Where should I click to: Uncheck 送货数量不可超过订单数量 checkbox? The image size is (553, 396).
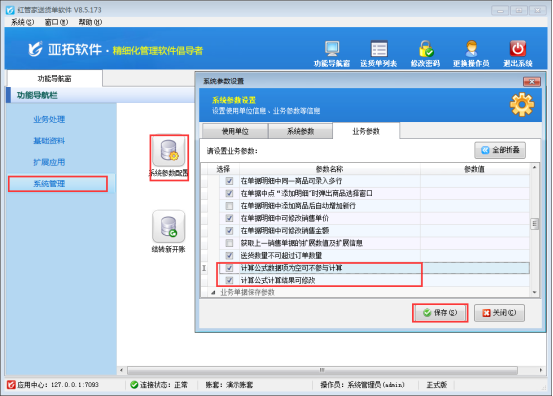pos(229,255)
